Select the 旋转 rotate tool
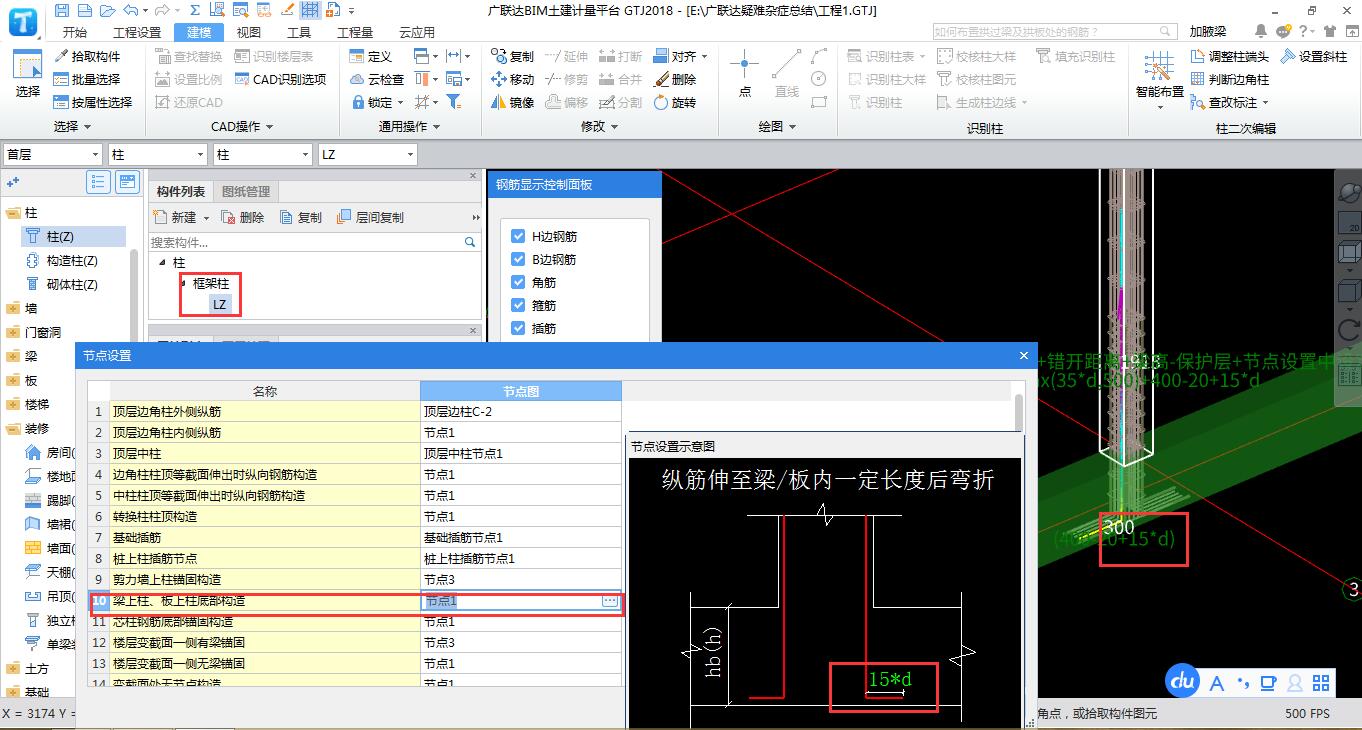This screenshot has height=730, width=1362. pyautogui.click(x=674, y=102)
